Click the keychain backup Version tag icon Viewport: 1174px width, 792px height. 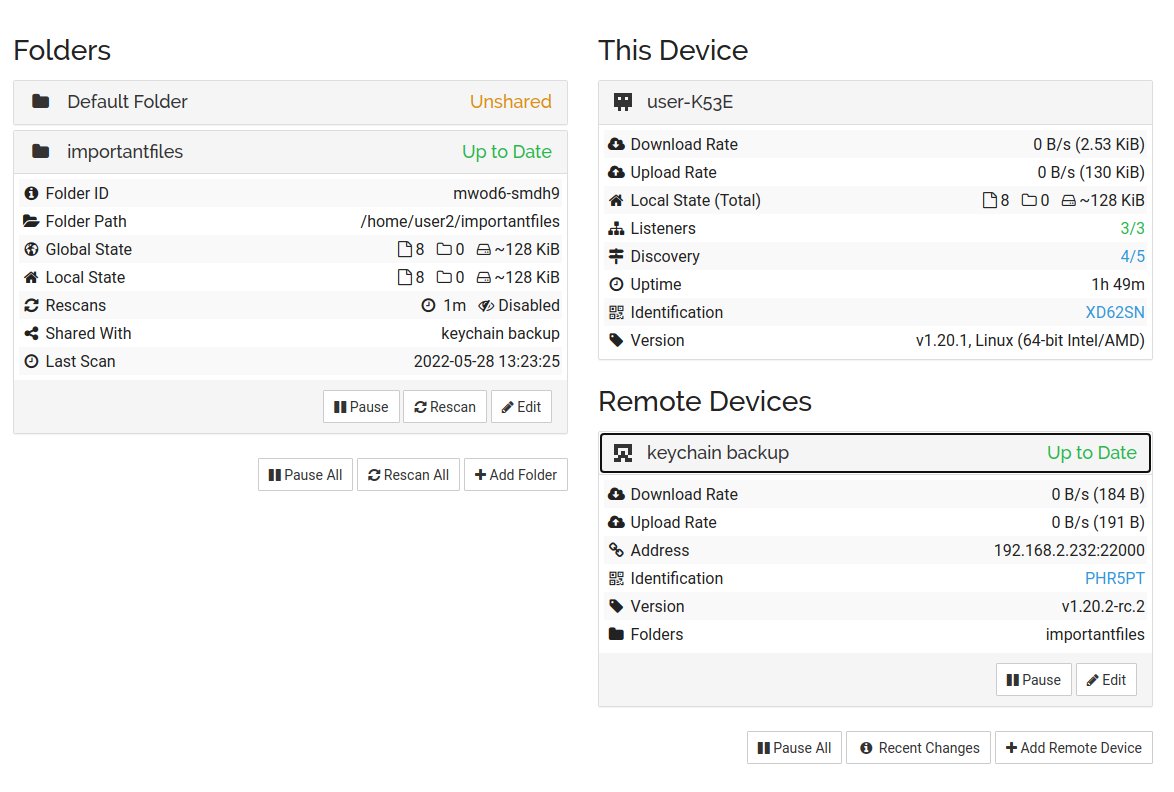click(x=616, y=606)
